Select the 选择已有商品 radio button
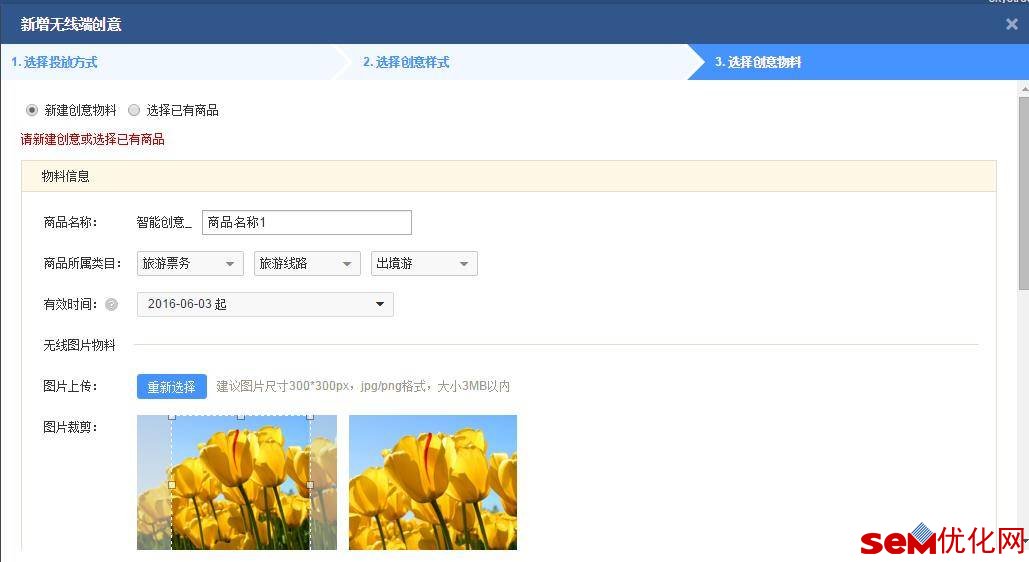The image size is (1029, 562). [x=134, y=110]
